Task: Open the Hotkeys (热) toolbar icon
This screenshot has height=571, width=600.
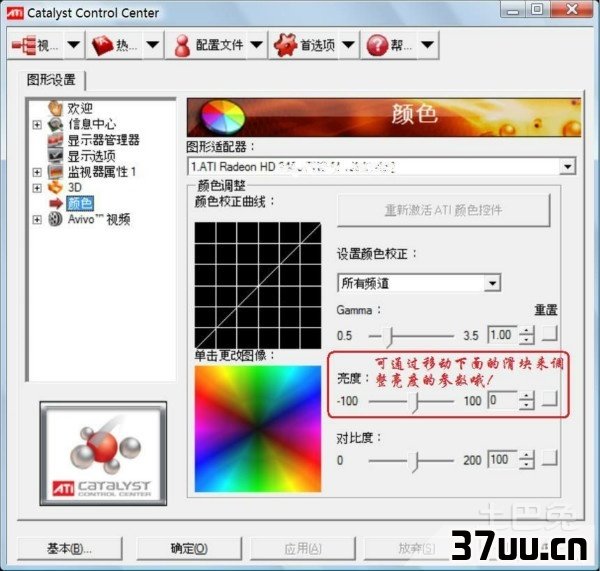Action: pyautogui.click(x=103, y=45)
